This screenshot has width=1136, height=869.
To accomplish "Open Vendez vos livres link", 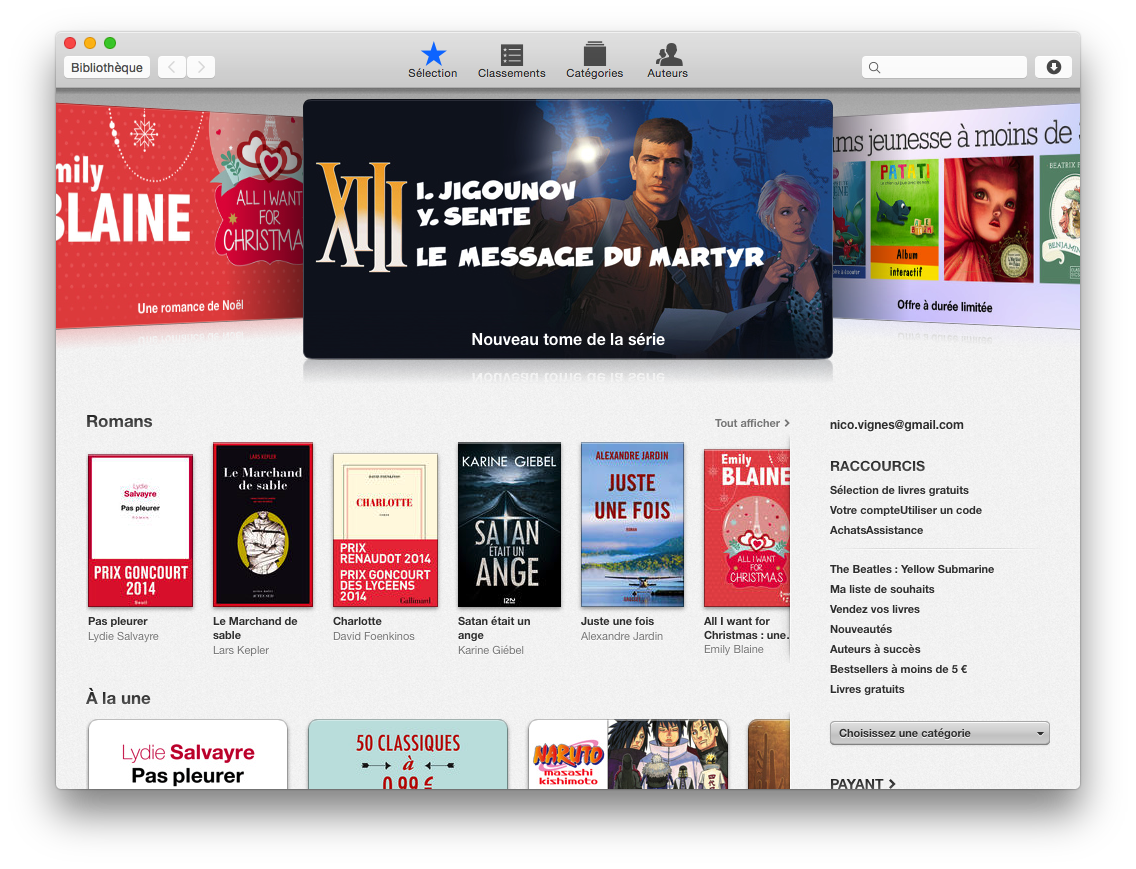I will point(874,609).
